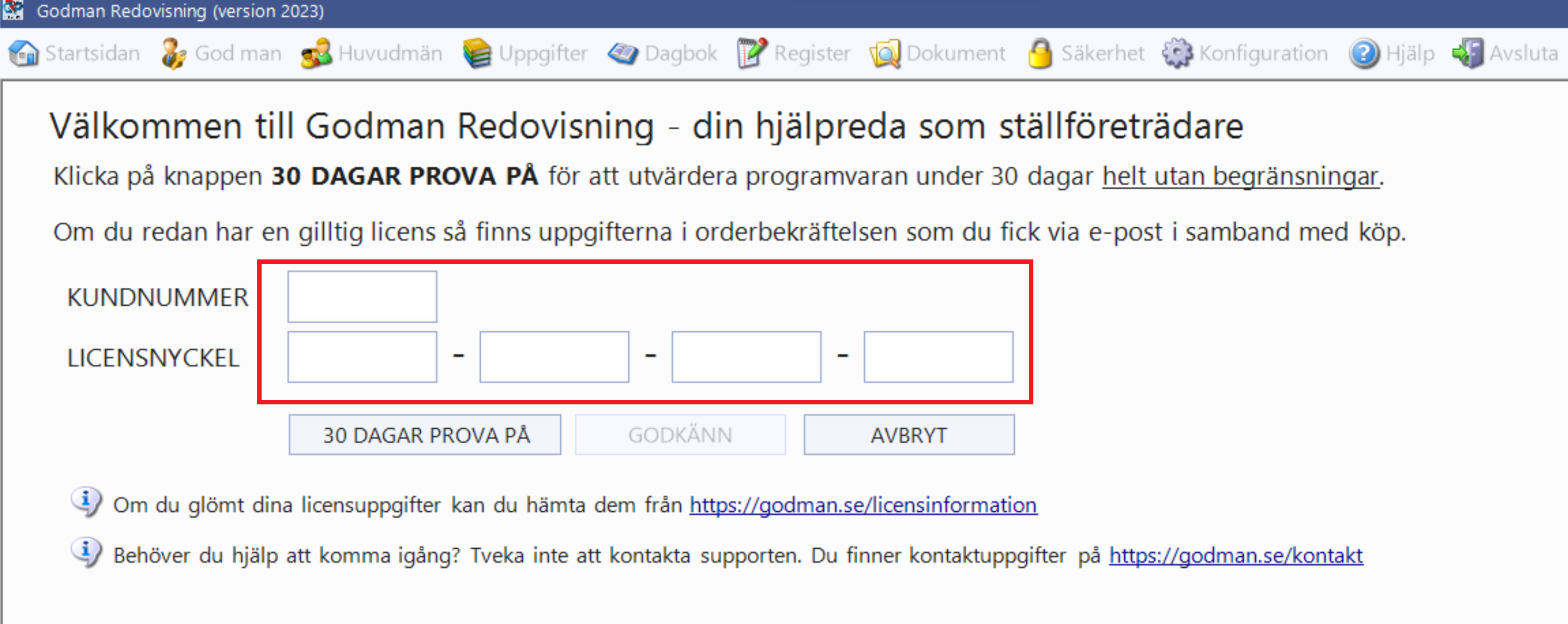Open the godman.se/kontakt link

(x=1236, y=555)
